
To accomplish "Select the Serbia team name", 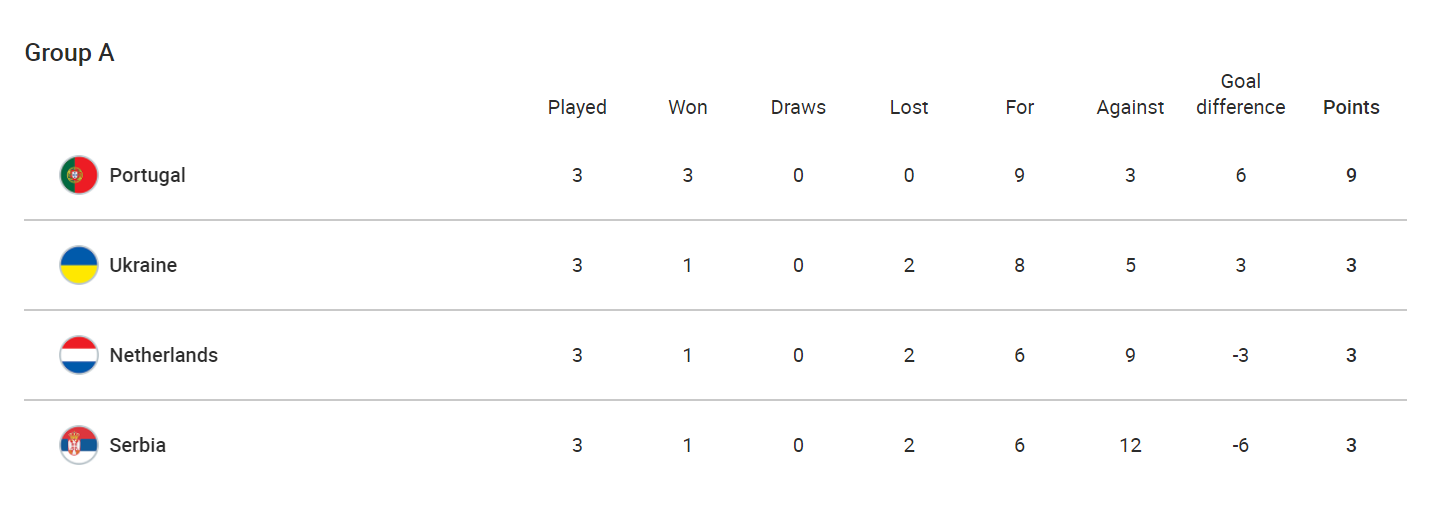I will click(x=137, y=445).
